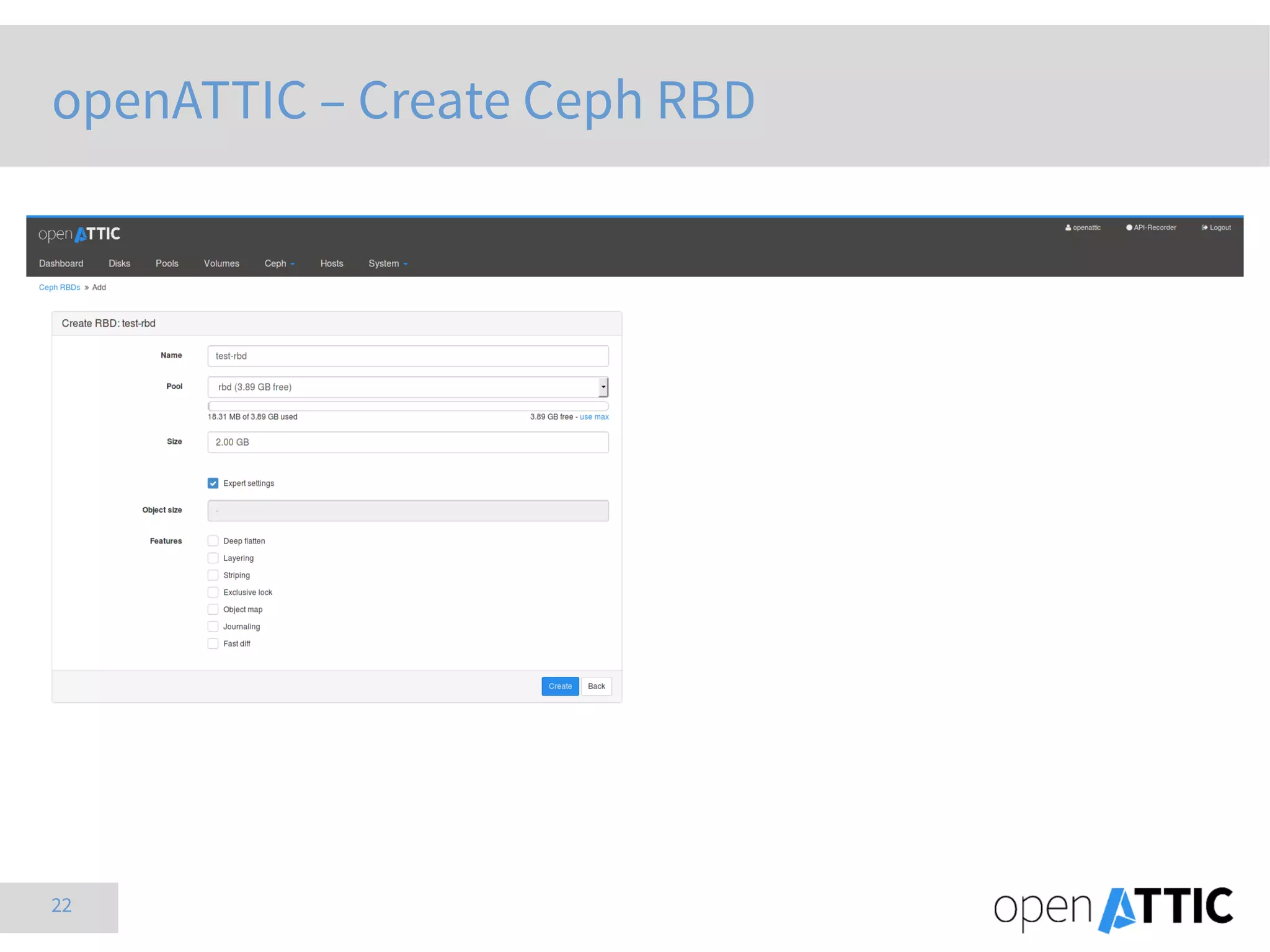Expand the System dropdown menu
The width and height of the screenshot is (1270, 952).
[388, 263]
